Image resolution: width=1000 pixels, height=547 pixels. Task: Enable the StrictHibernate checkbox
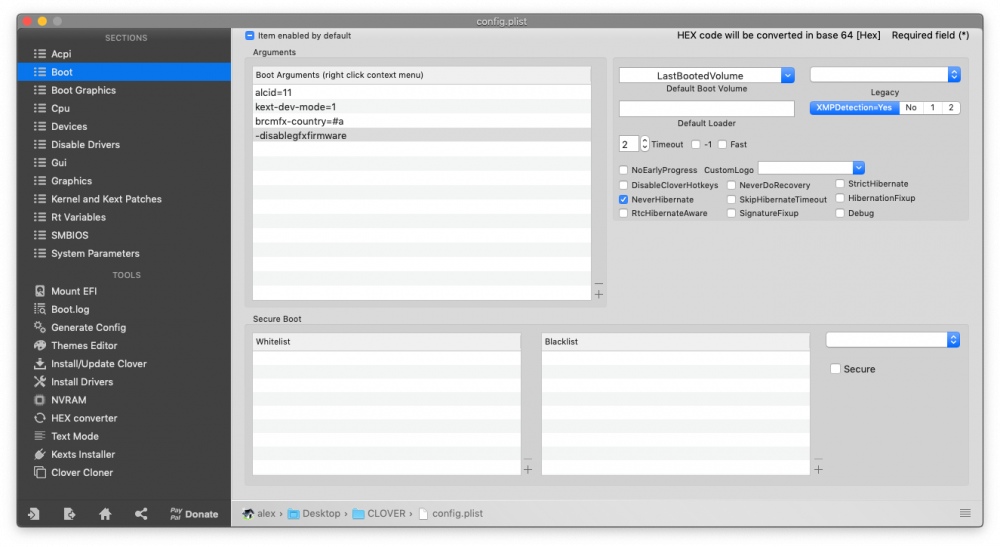coord(841,184)
